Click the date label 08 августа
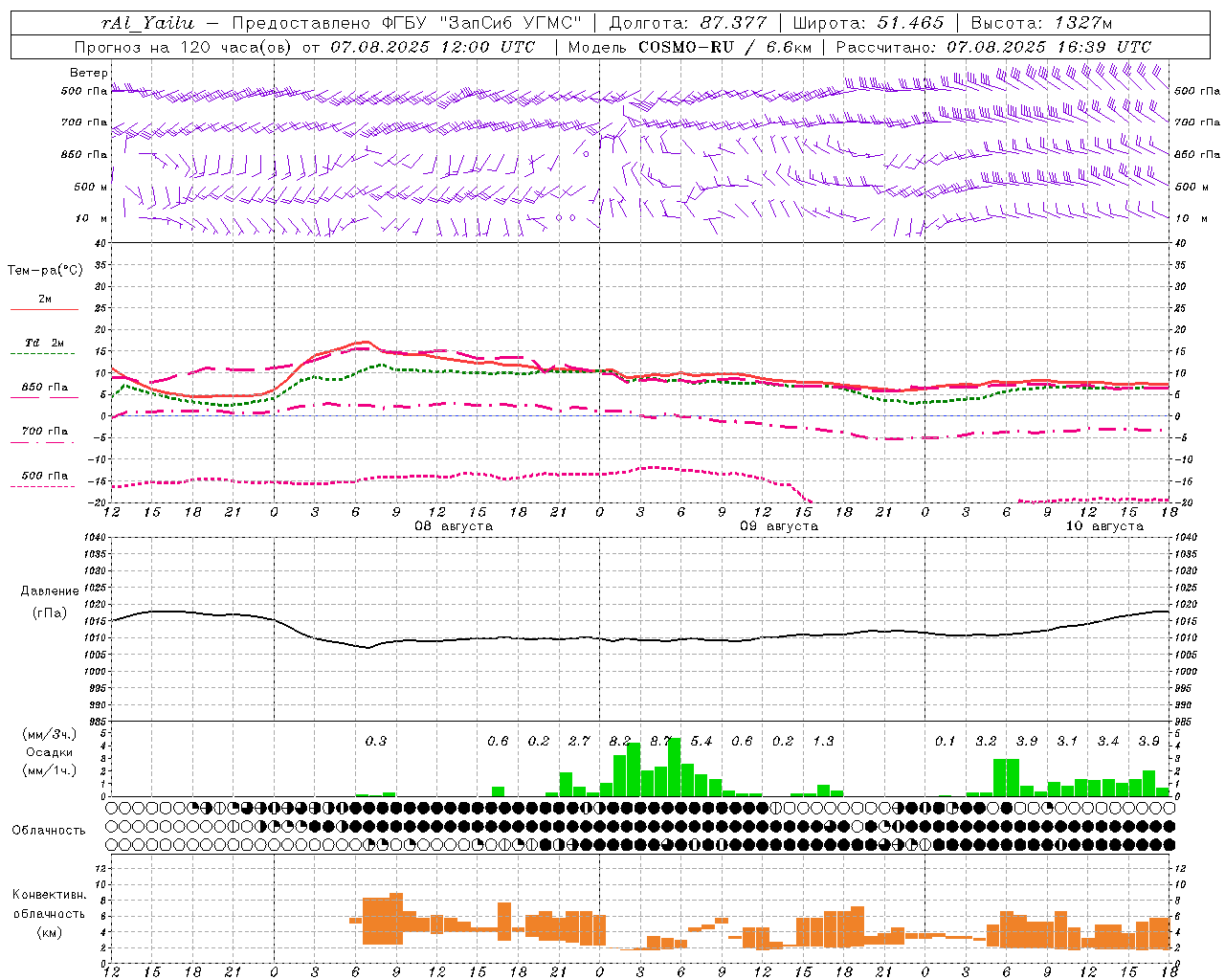 (454, 526)
